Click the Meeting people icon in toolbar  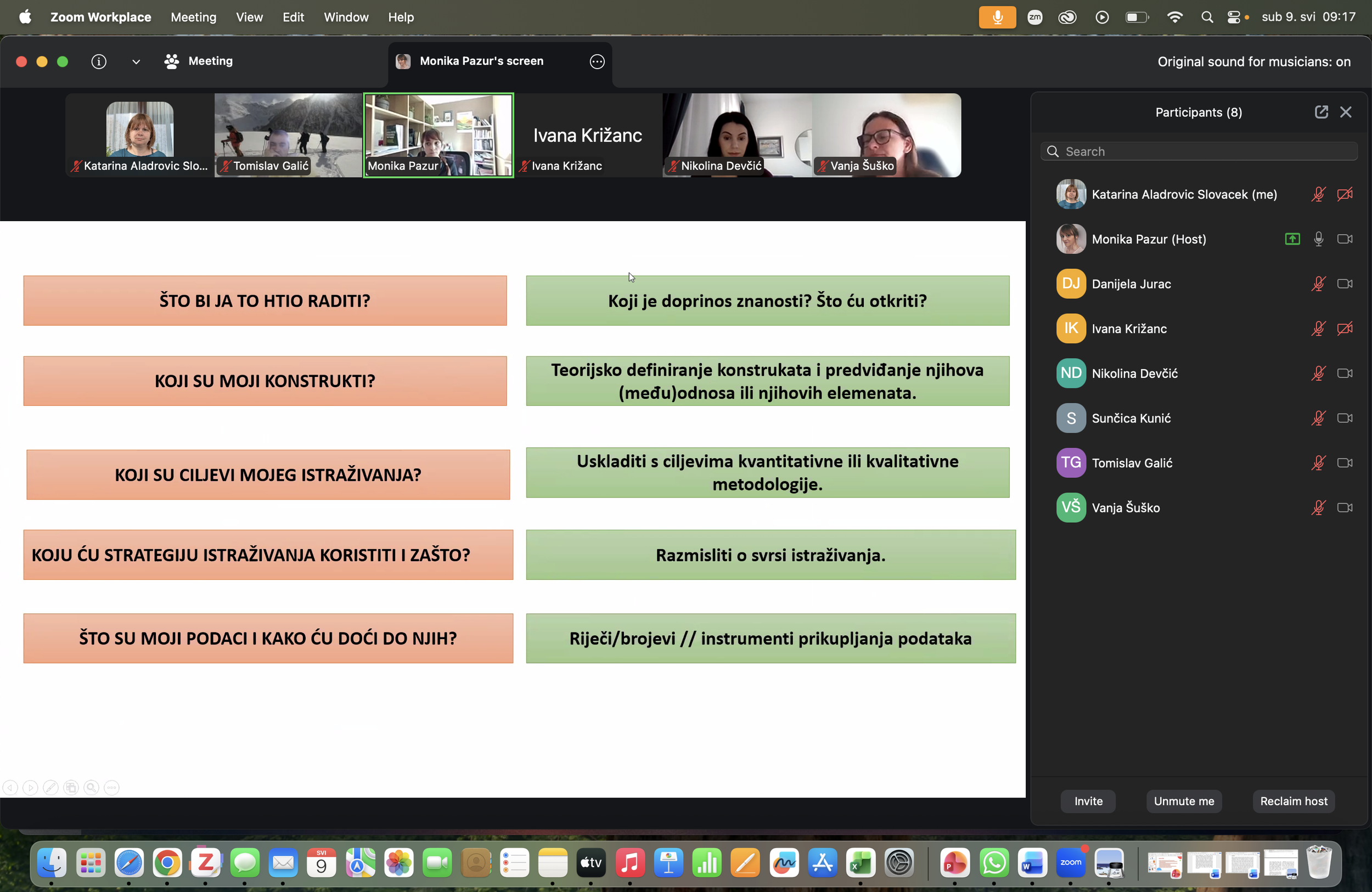171,61
